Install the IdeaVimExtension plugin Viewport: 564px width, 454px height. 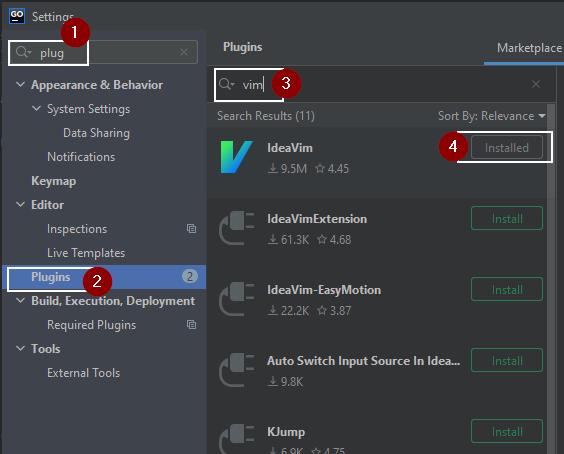click(x=507, y=218)
